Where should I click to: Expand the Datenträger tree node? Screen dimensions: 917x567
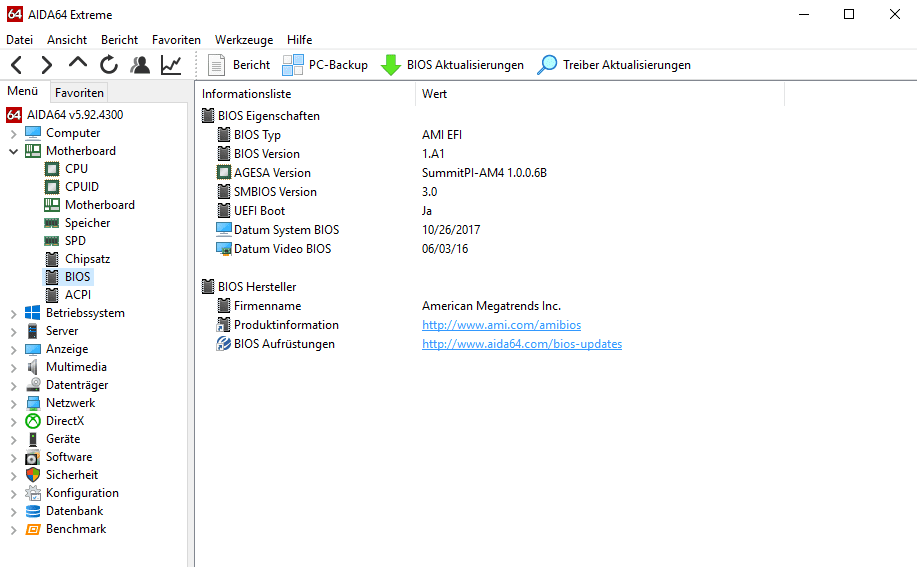coord(13,386)
